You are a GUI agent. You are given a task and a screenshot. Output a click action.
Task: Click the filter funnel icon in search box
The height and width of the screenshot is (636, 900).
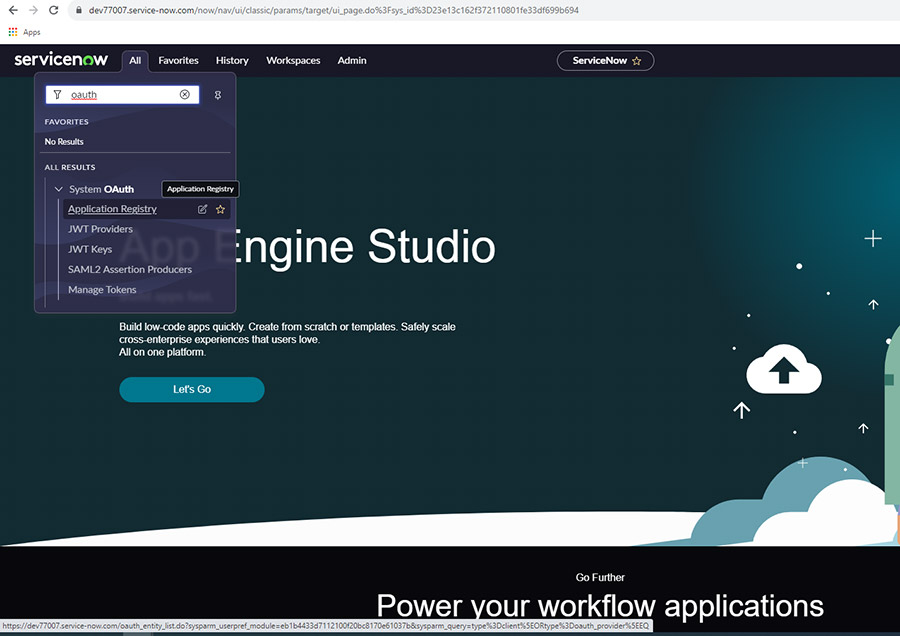pos(57,94)
